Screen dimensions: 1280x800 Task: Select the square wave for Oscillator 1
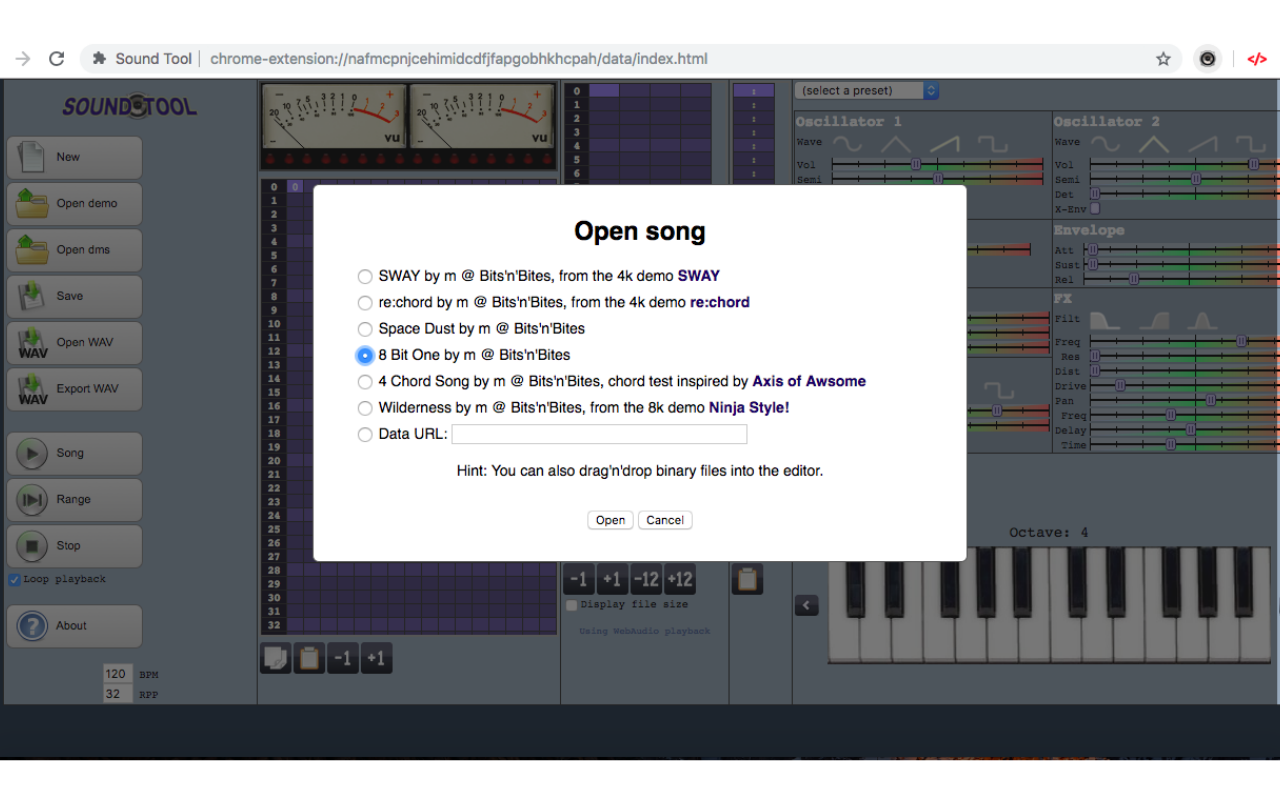(x=992, y=145)
